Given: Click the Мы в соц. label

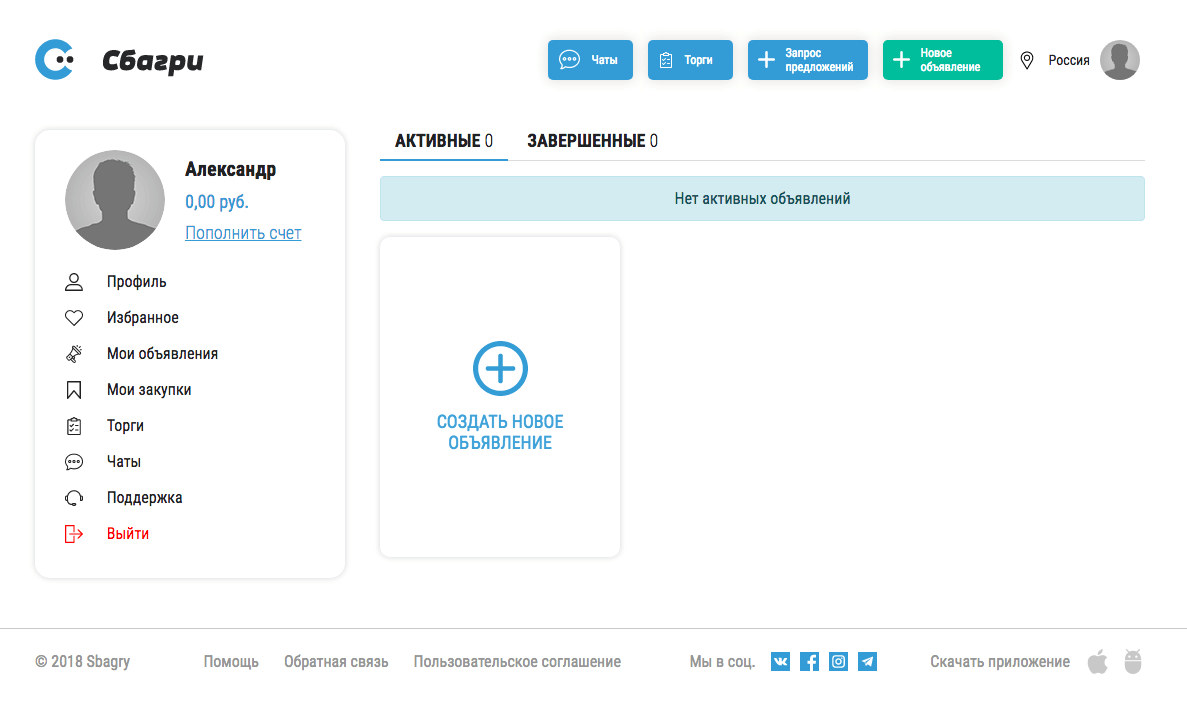Looking at the screenshot, I should coord(722,662).
